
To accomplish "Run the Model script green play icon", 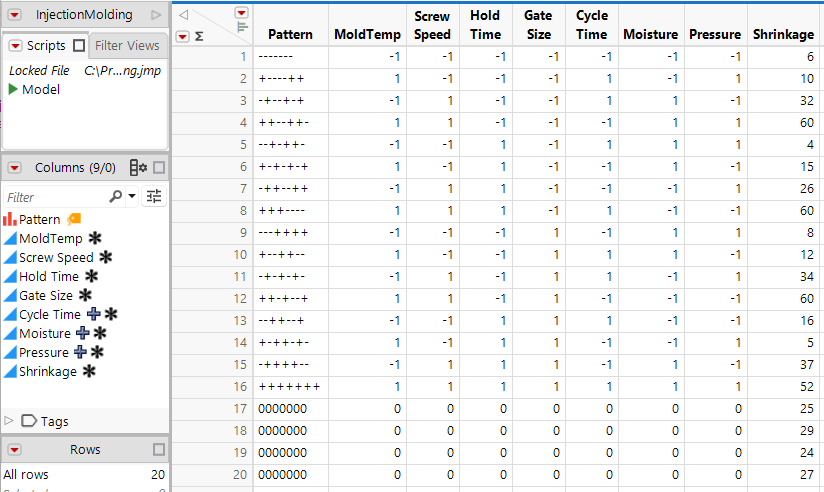I will 13,89.
